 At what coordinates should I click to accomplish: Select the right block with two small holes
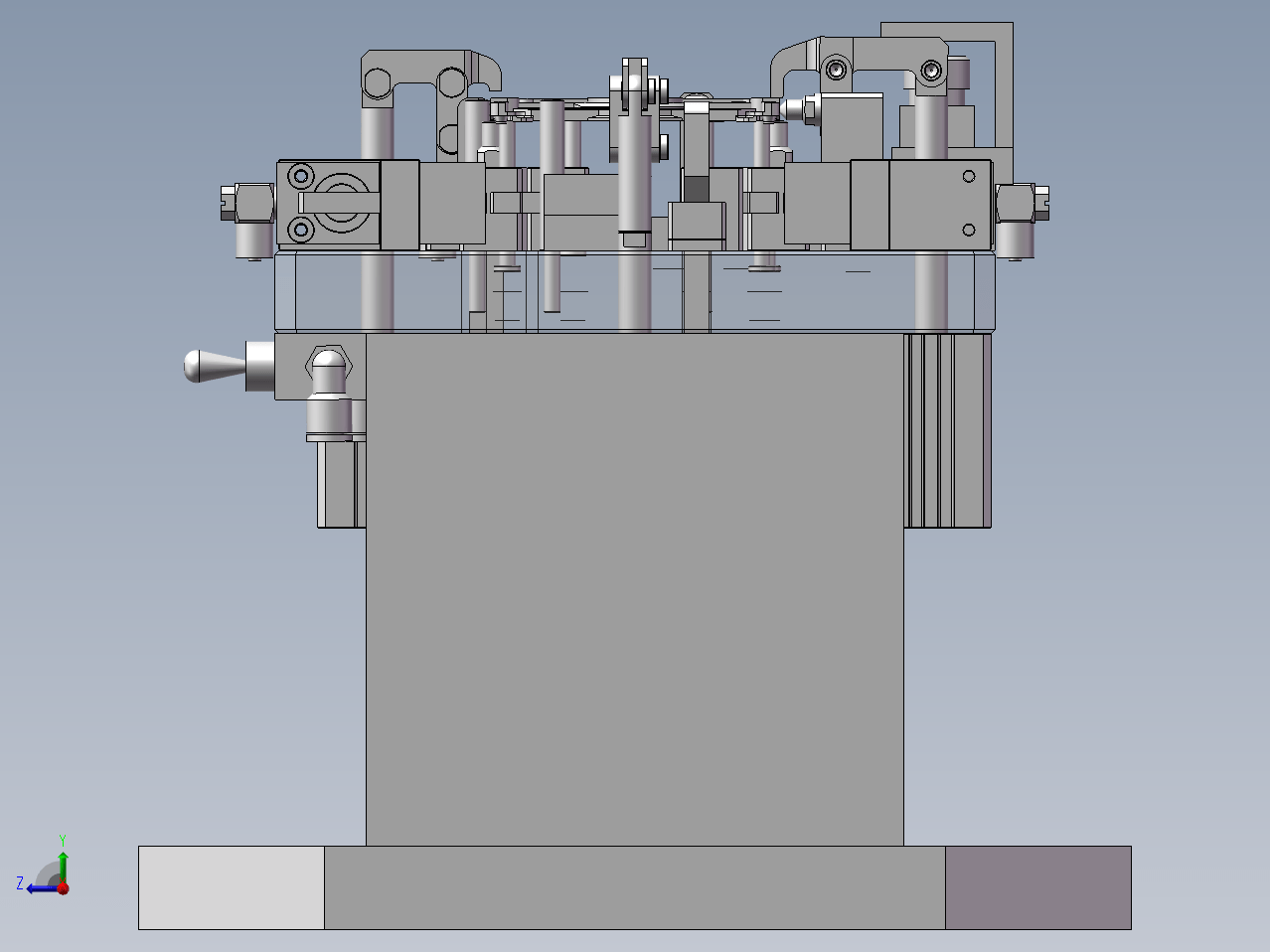coord(939,204)
